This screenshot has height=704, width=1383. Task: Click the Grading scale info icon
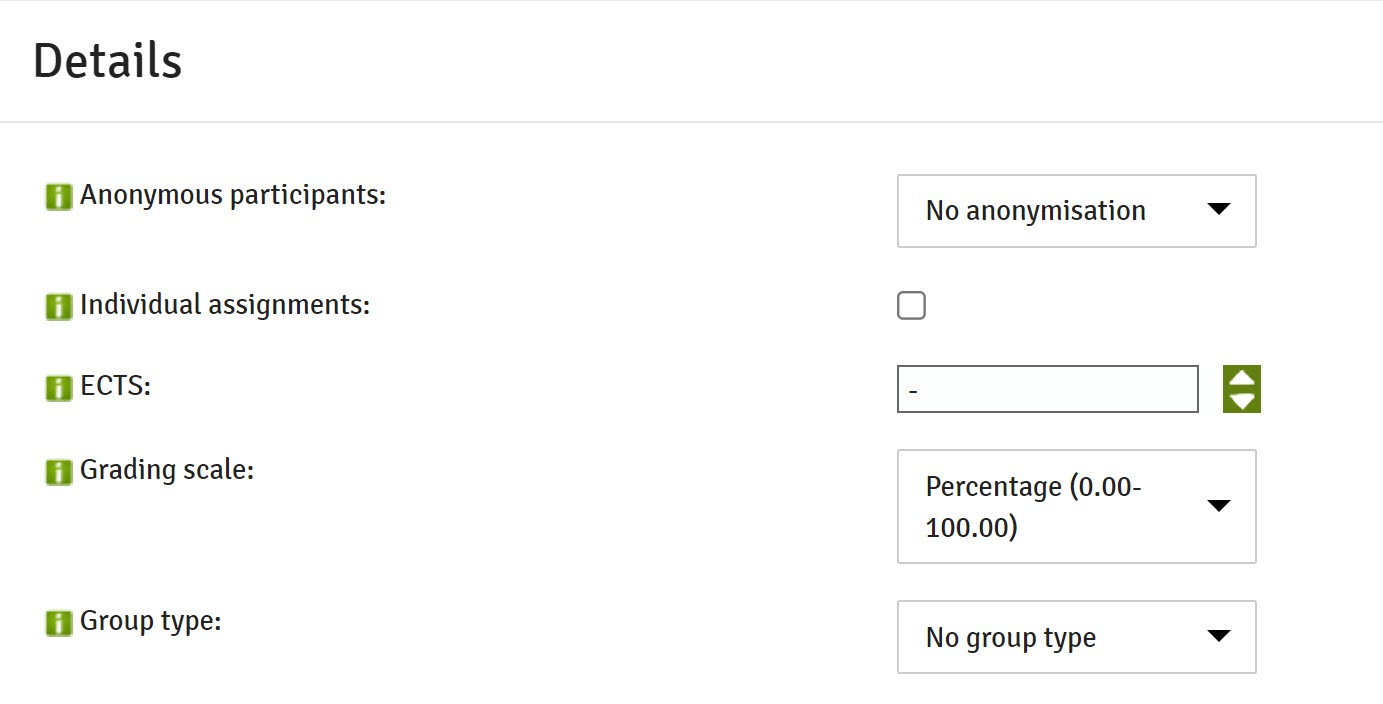click(59, 472)
